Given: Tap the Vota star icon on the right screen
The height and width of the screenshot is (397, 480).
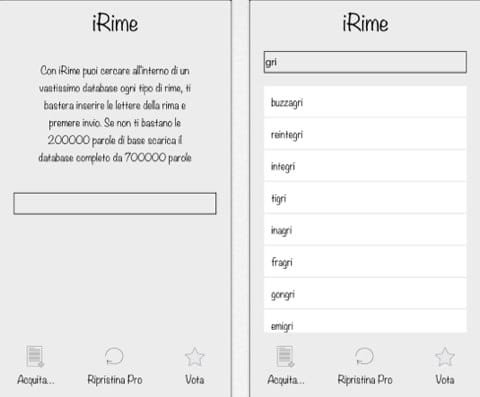Looking at the screenshot, I should pyautogui.click(x=445, y=357).
